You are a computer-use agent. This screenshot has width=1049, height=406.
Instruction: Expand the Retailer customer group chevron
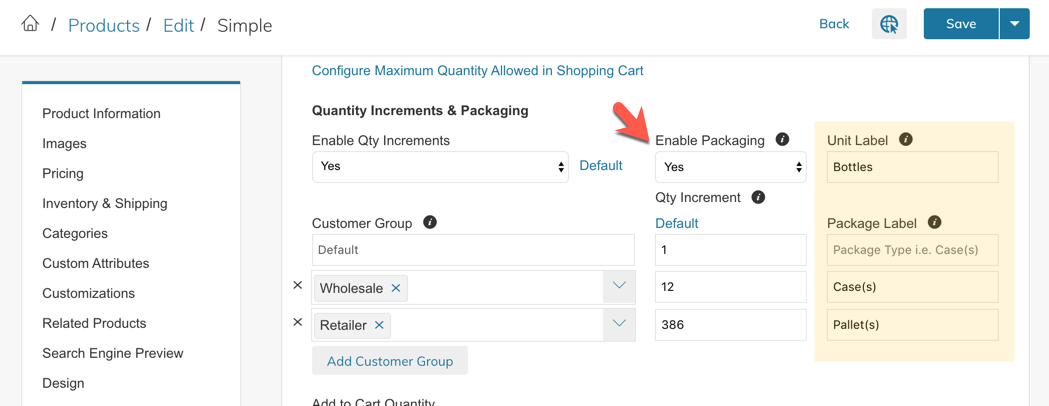[x=619, y=324]
